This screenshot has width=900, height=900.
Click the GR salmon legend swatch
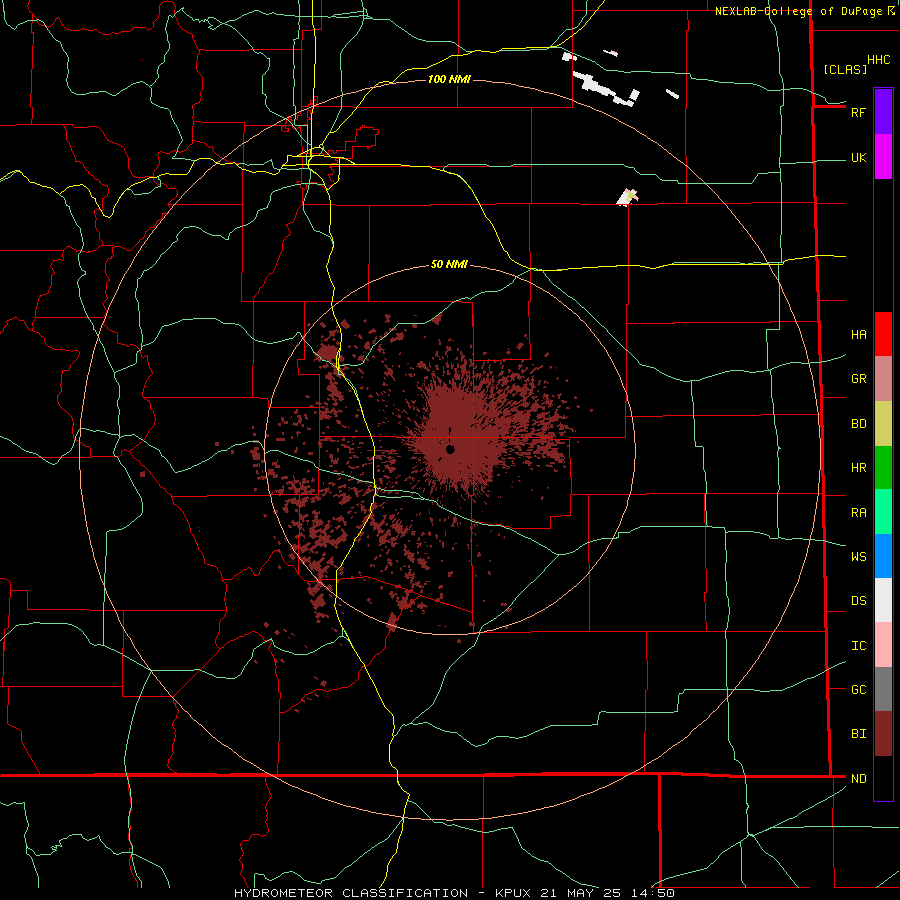(x=883, y=379)
